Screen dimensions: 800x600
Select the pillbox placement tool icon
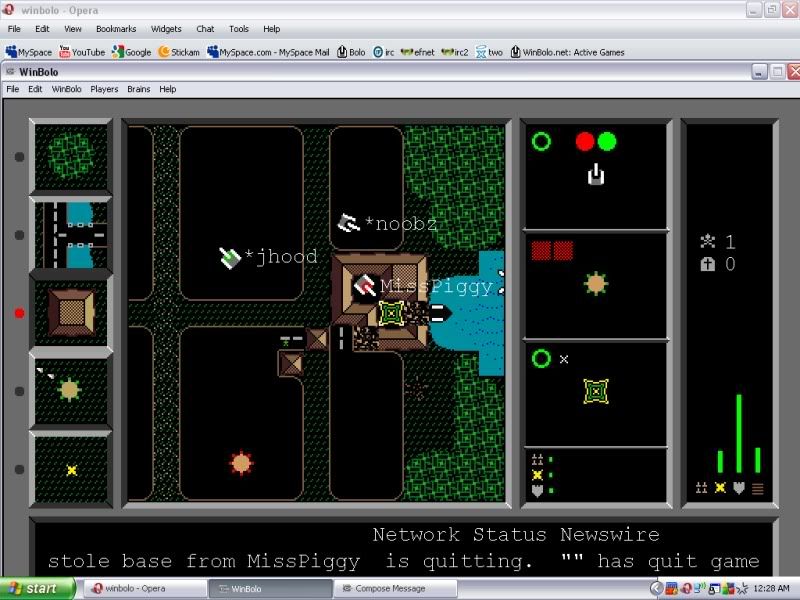coord(70,389)
